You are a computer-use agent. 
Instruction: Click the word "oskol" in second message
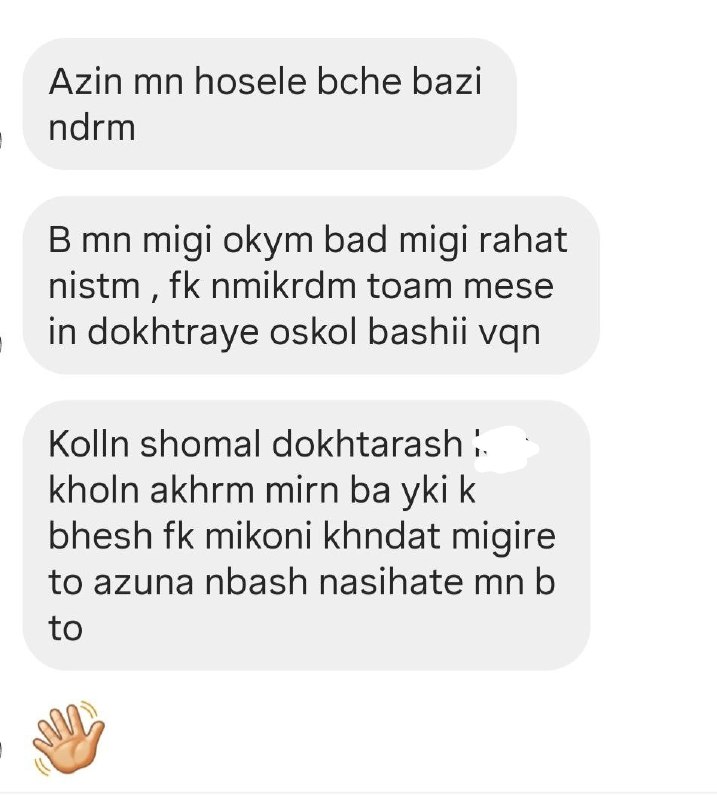point(313,332)
